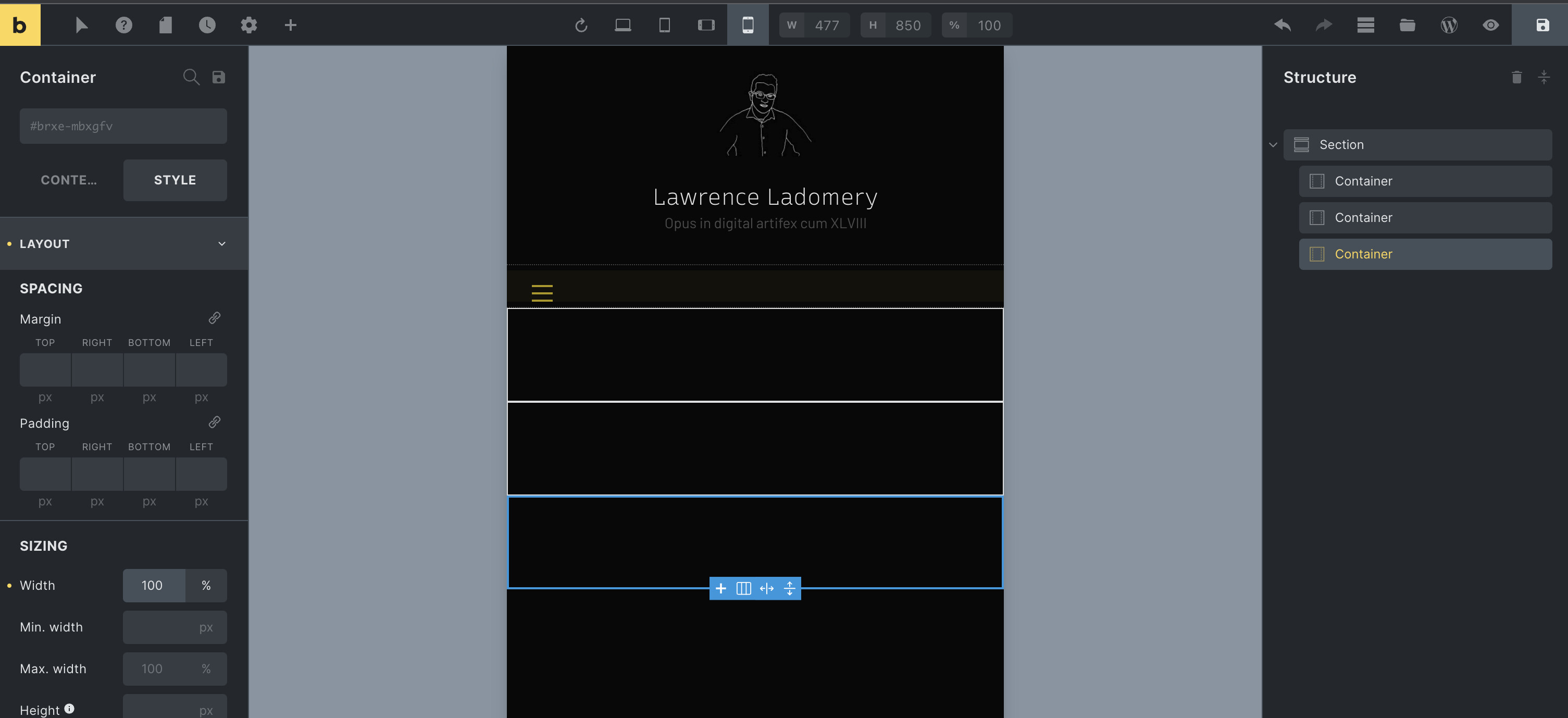Edit canvas zoom percent 100
Image resolution: width=1568 pixels, height=718 pixels.
(990, 25)
